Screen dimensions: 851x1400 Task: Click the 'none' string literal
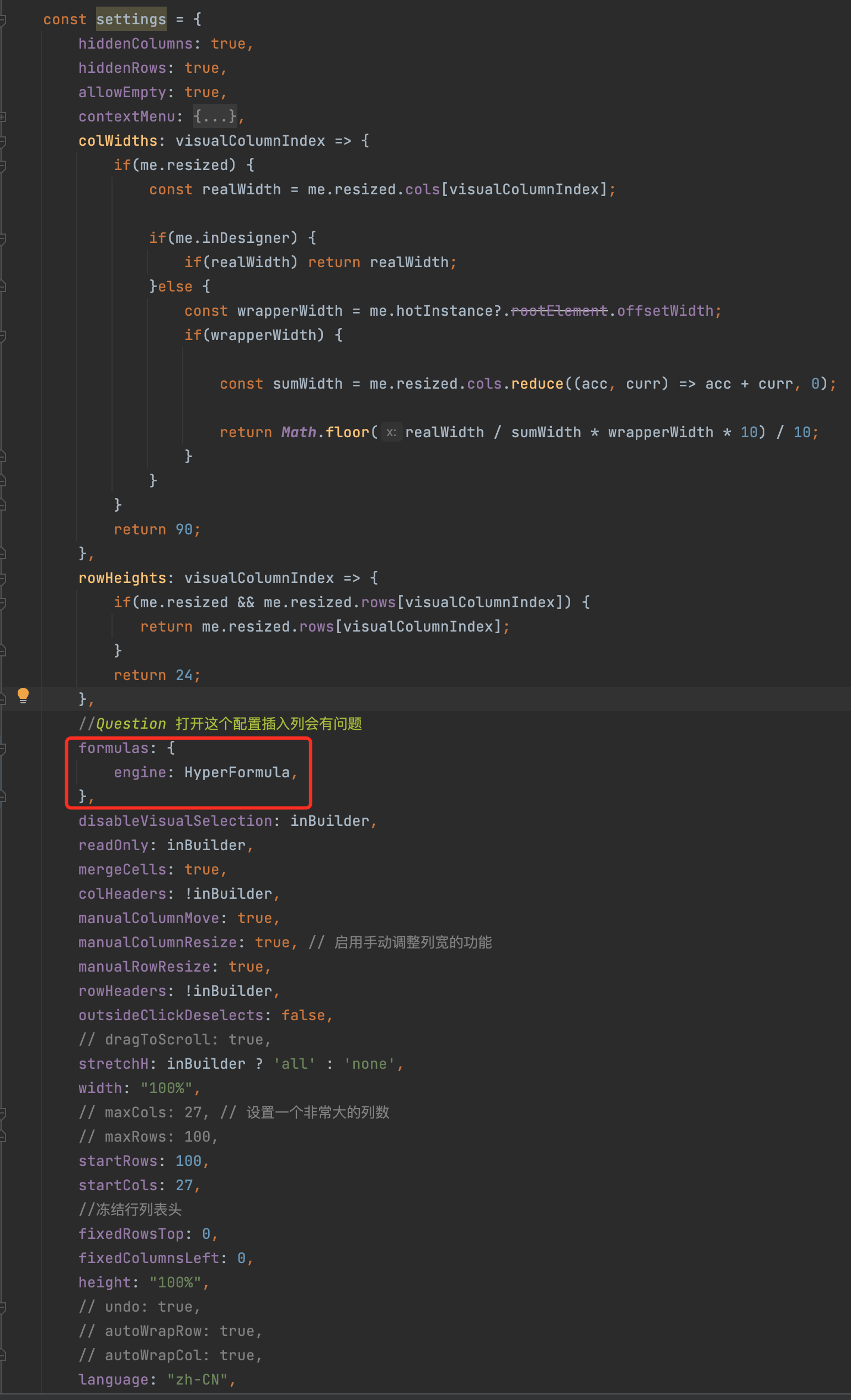click(x=369, y=1064)
